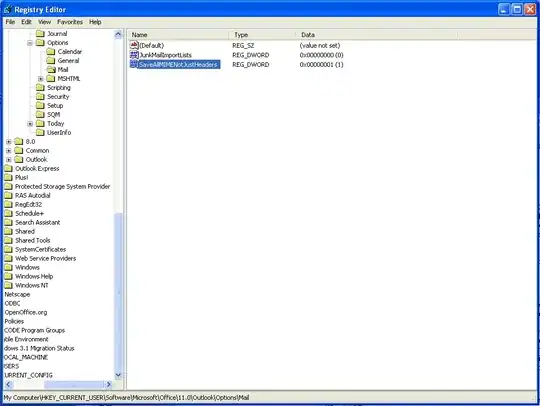Expand the Today tree node
Viewport: 540px width, 406px height.
click(30, 124)
